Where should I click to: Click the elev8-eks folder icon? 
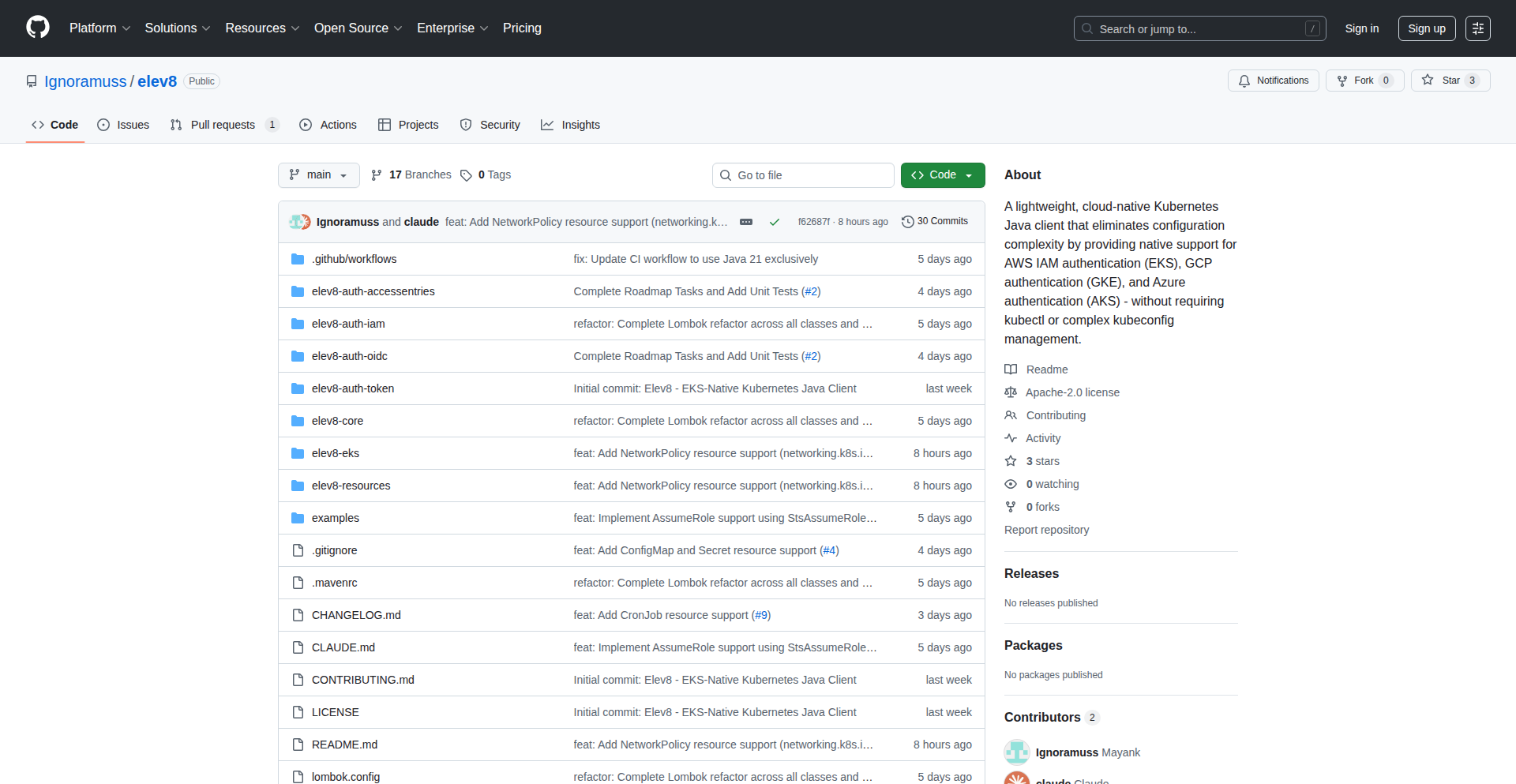coord(298,452)
